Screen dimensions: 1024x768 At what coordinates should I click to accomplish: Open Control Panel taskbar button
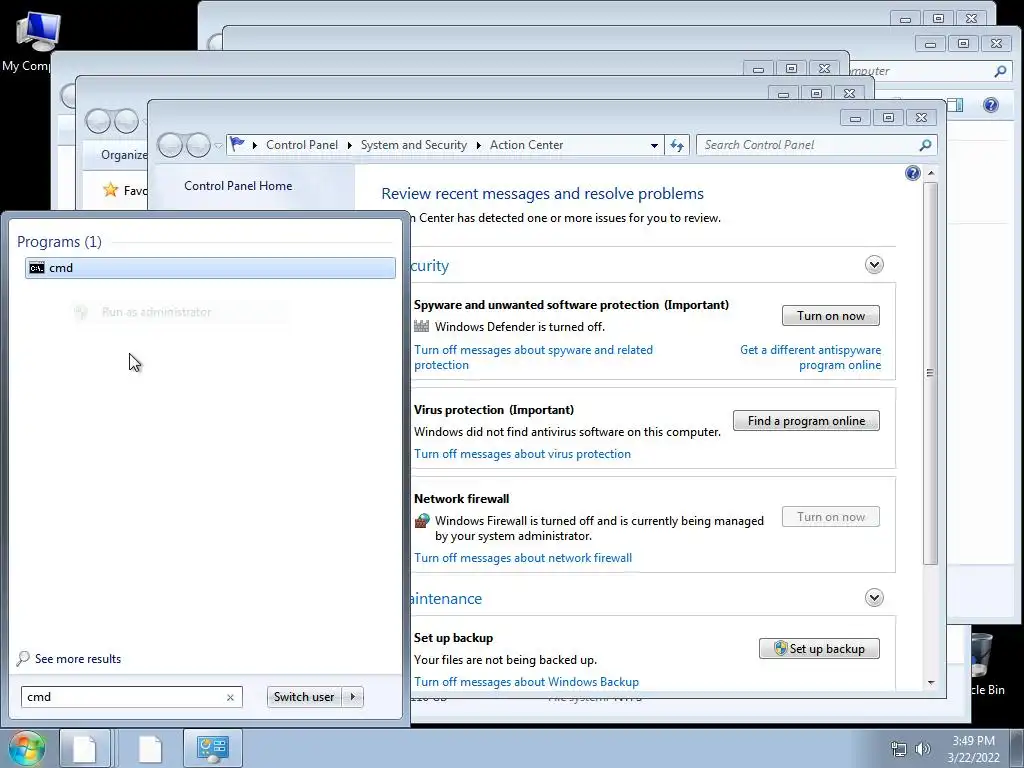tap(212, 748)
